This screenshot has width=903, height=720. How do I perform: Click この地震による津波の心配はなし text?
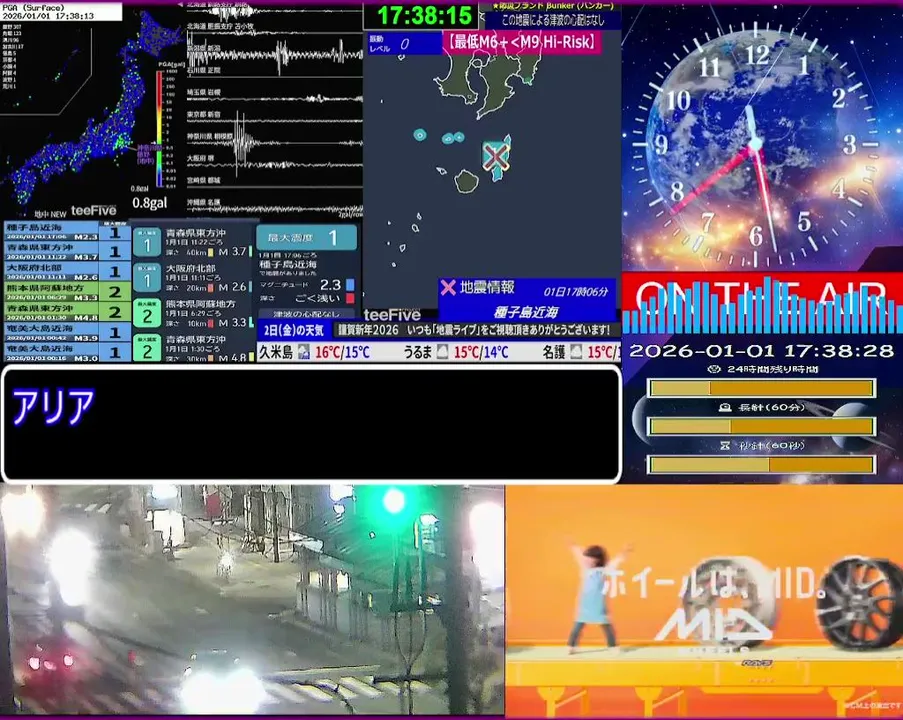tap(553, 20)
